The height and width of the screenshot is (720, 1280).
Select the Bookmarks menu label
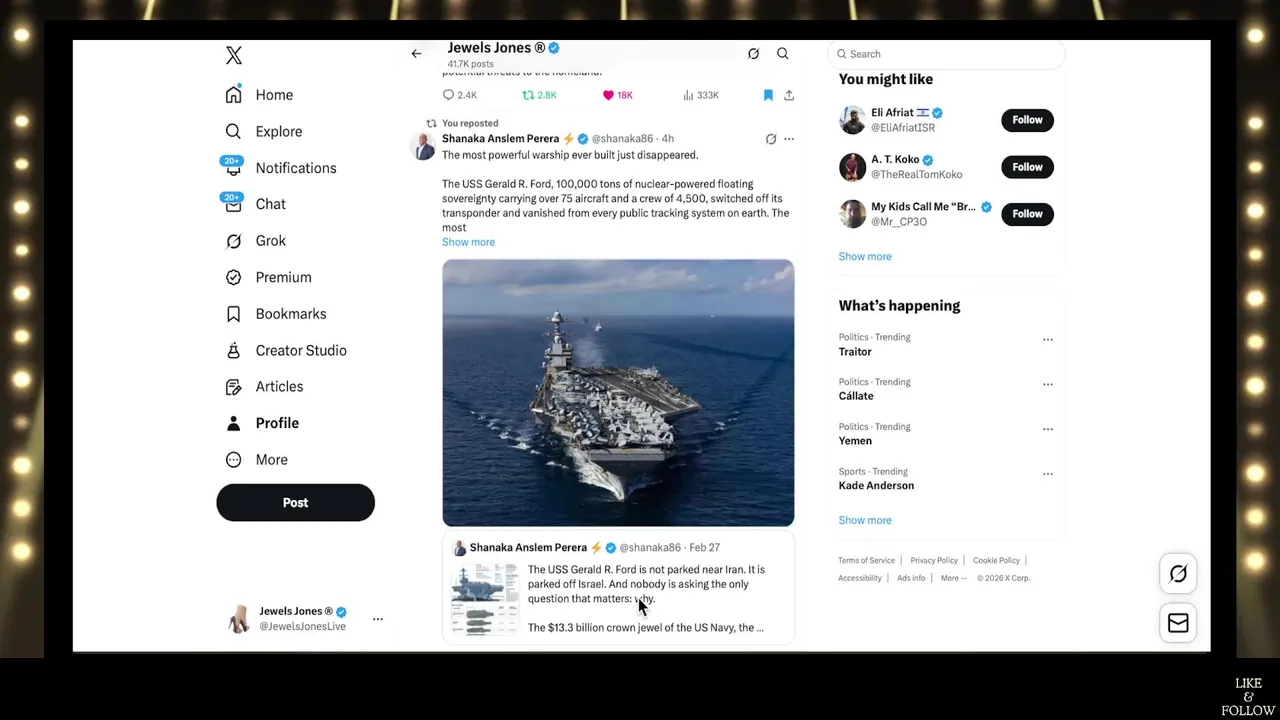point(291,314)
